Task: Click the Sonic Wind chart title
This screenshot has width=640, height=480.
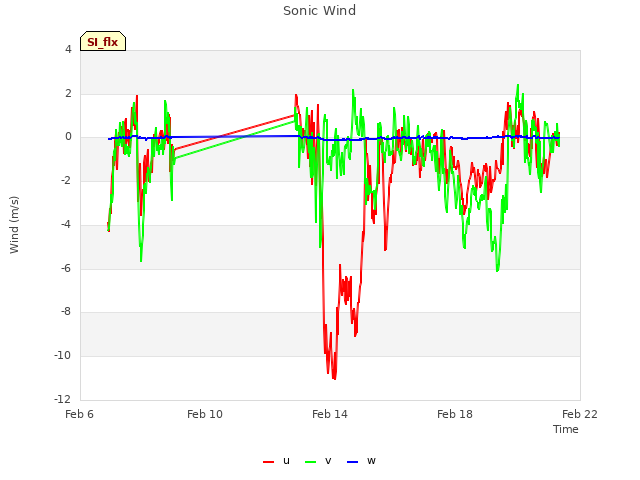Action: click(320, 11)
